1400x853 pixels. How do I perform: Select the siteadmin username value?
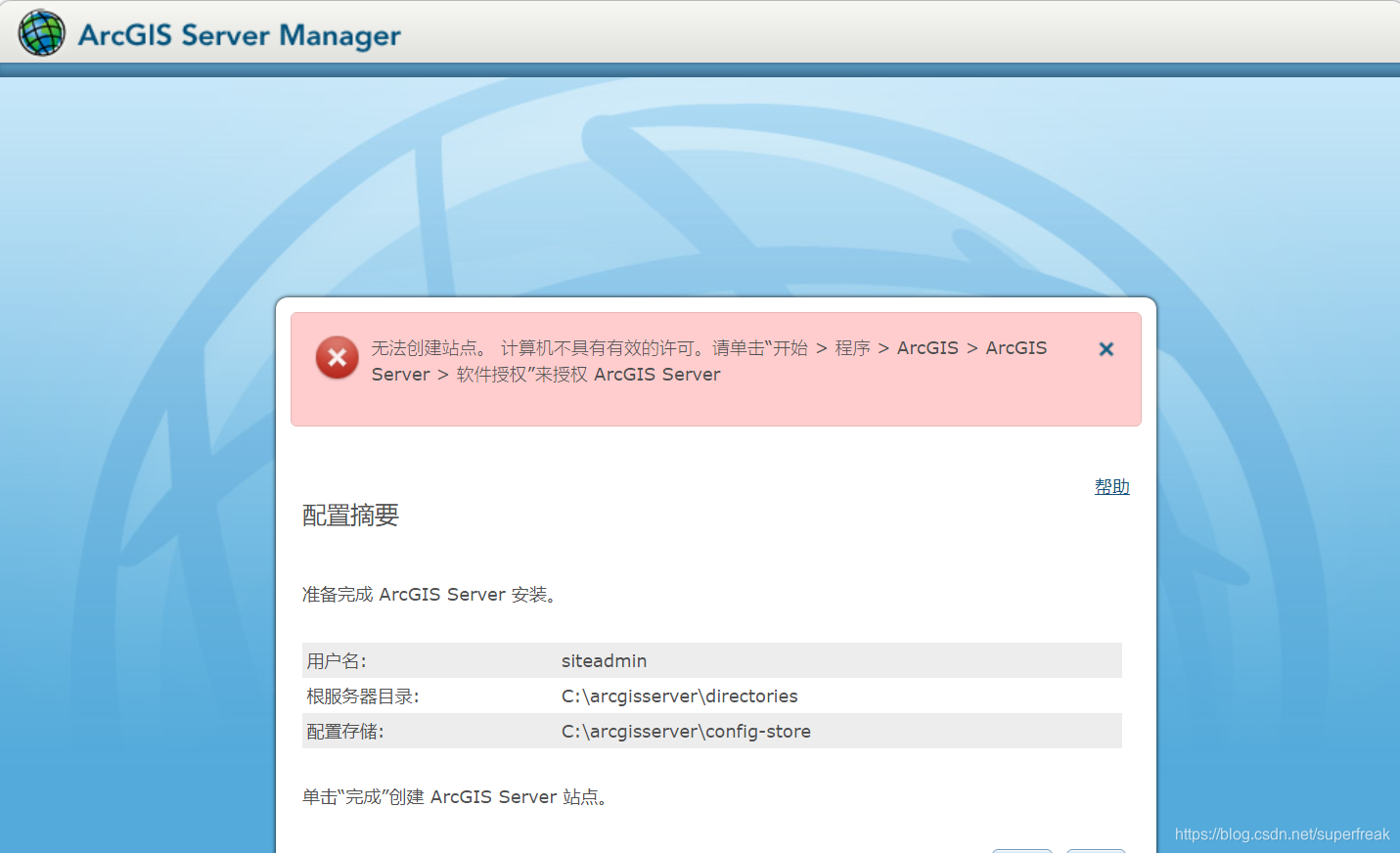pyautogui.click(x=604, y=661)
